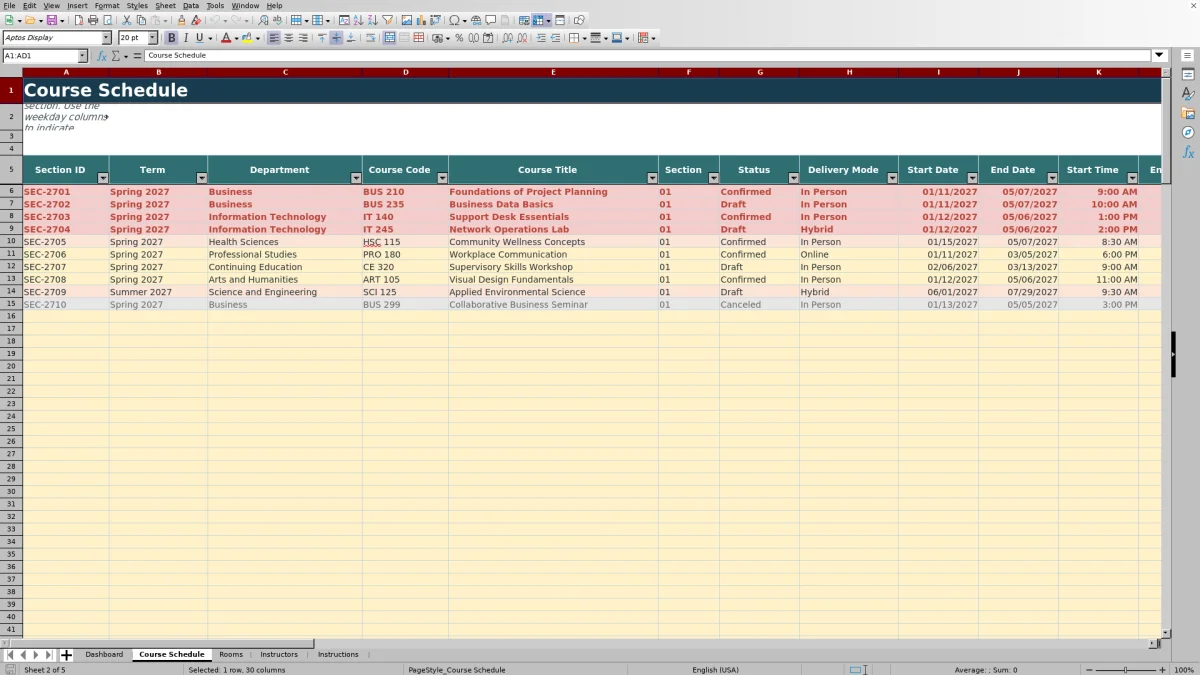This screenshot has height=675, width=1200.
Task: Open the Department column filter dropdown
Action: (x=356, y=178)
